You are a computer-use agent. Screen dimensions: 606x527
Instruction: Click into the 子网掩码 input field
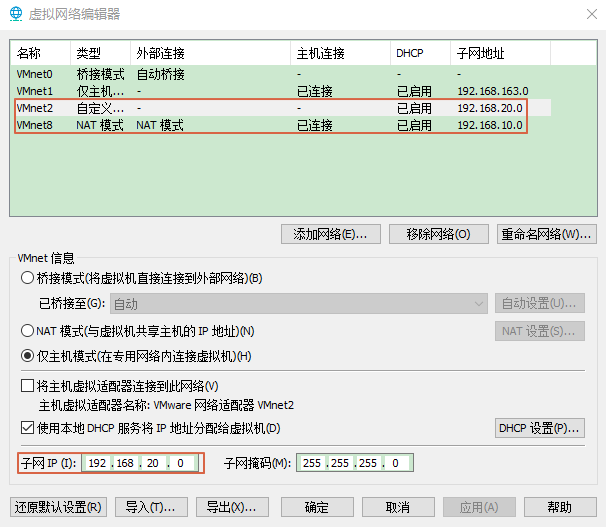click(x=353, y=463)
